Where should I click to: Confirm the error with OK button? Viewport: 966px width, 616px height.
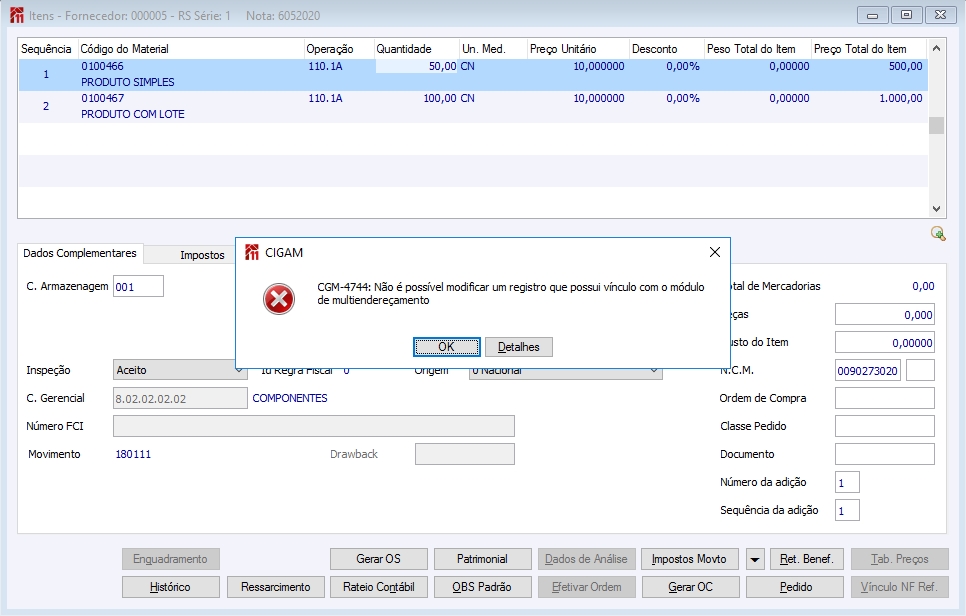(x=447, y=347)
